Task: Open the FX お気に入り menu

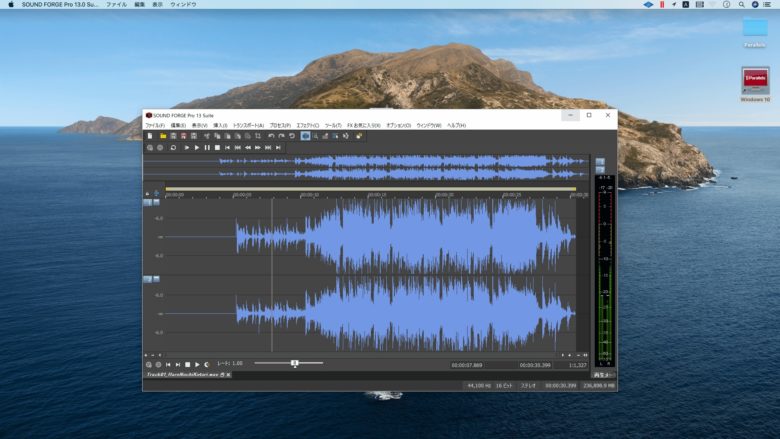Action: pos(364,125)
